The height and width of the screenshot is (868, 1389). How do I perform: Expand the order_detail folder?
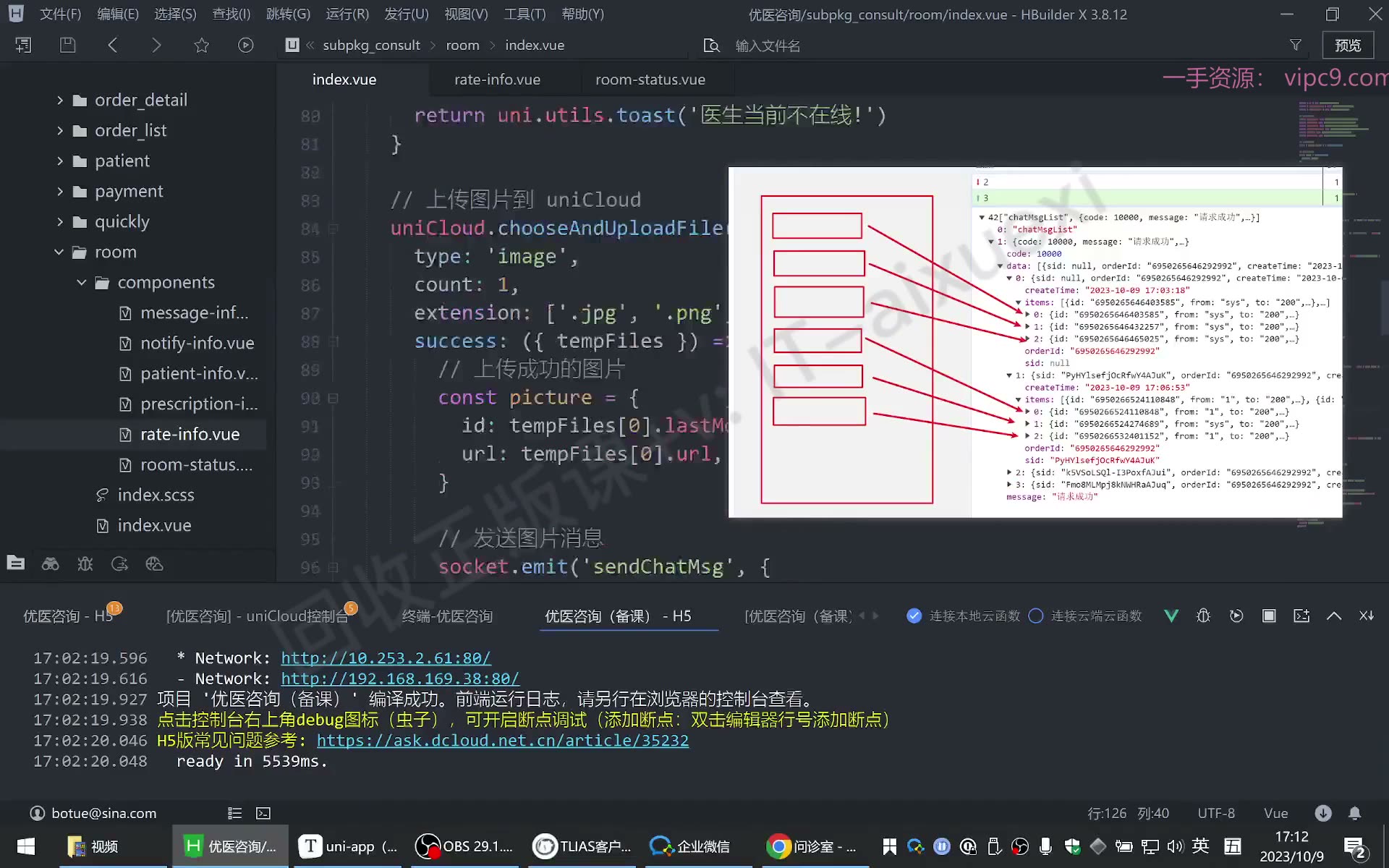pos(60,100)
